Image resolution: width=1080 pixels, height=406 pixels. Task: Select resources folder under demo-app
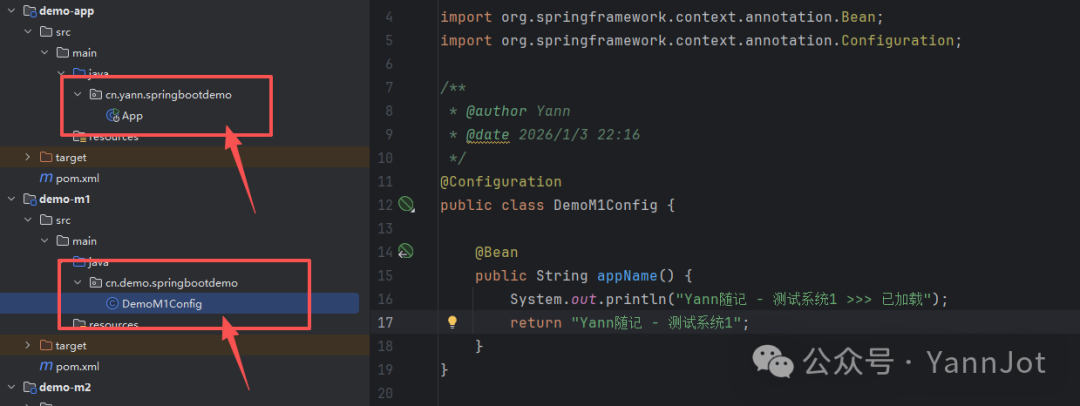113,137
